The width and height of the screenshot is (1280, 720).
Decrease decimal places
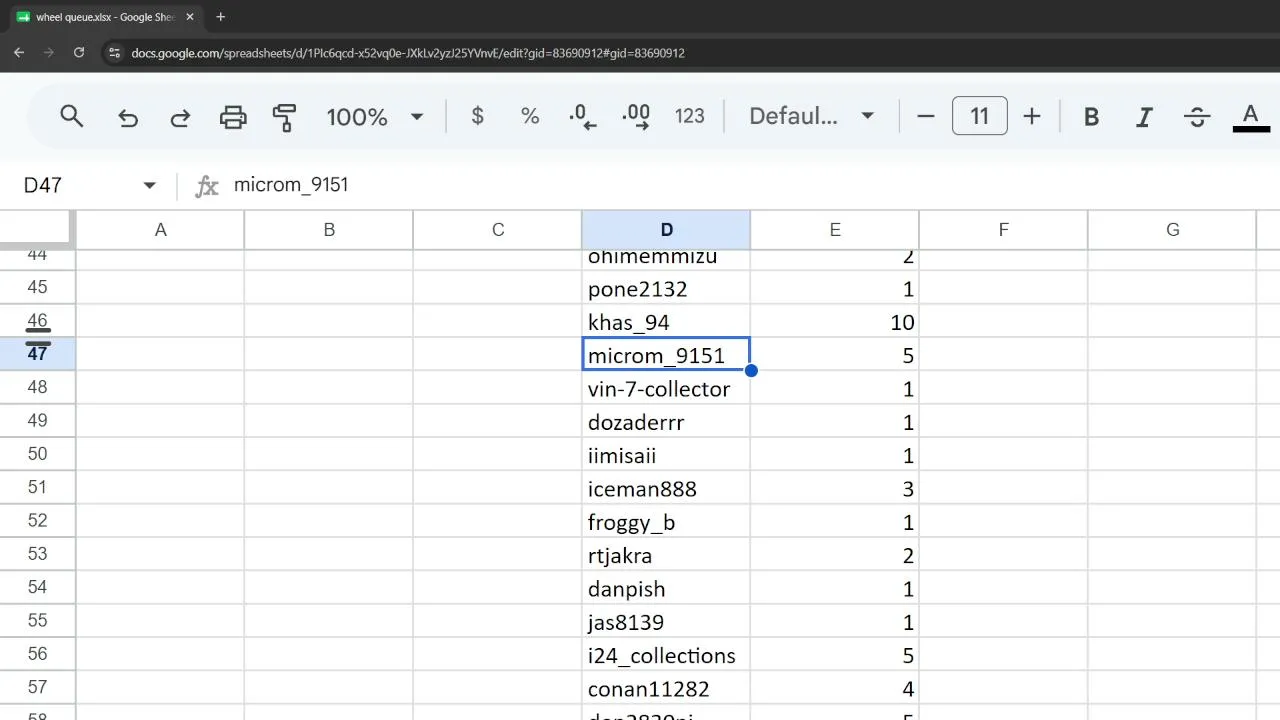pyautogui.click(x=582, y=117)
